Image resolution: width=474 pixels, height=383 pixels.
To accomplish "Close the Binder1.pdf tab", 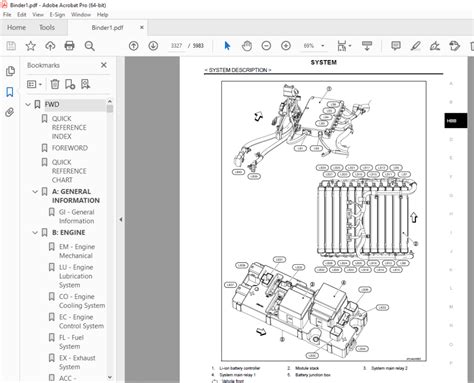I will (142, 27).
